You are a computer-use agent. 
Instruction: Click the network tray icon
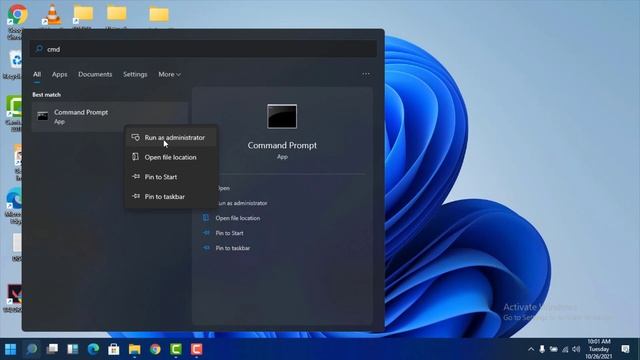(x=565, y=349)
